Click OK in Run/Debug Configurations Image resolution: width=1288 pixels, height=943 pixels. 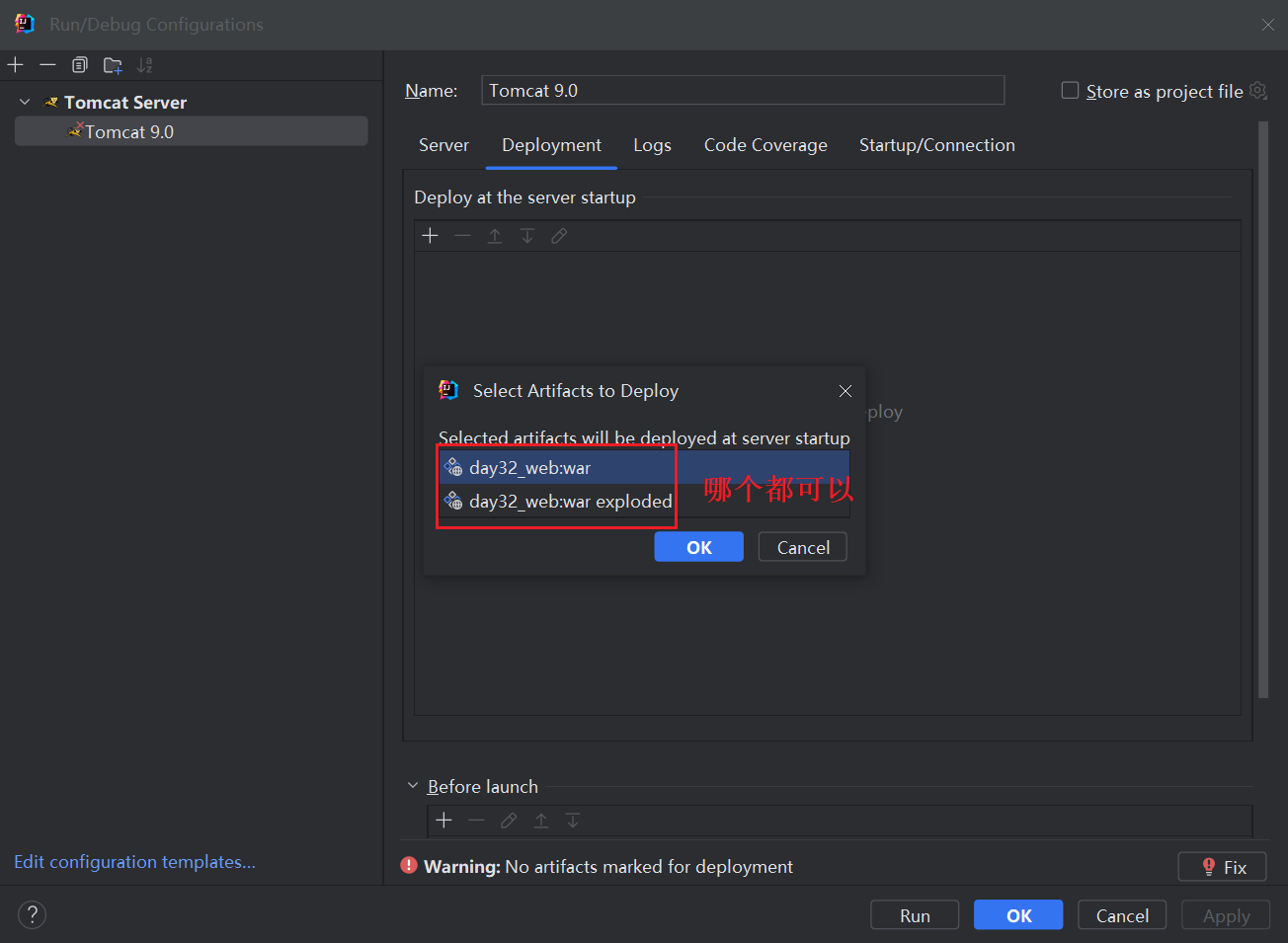[1018, 915]
